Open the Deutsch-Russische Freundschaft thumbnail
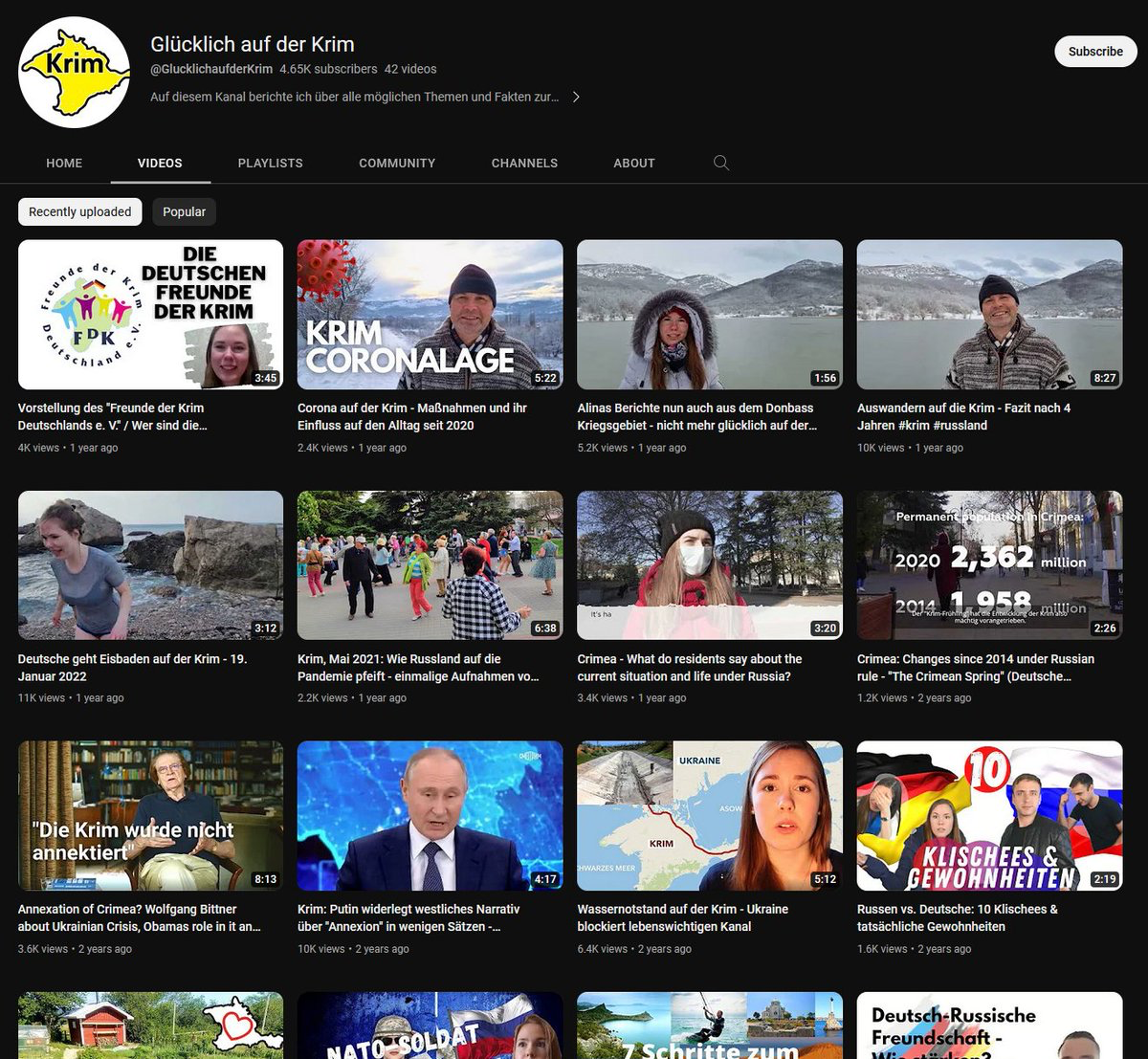The width and height of the screenshot is (1148, 1059). point(990,1026)
